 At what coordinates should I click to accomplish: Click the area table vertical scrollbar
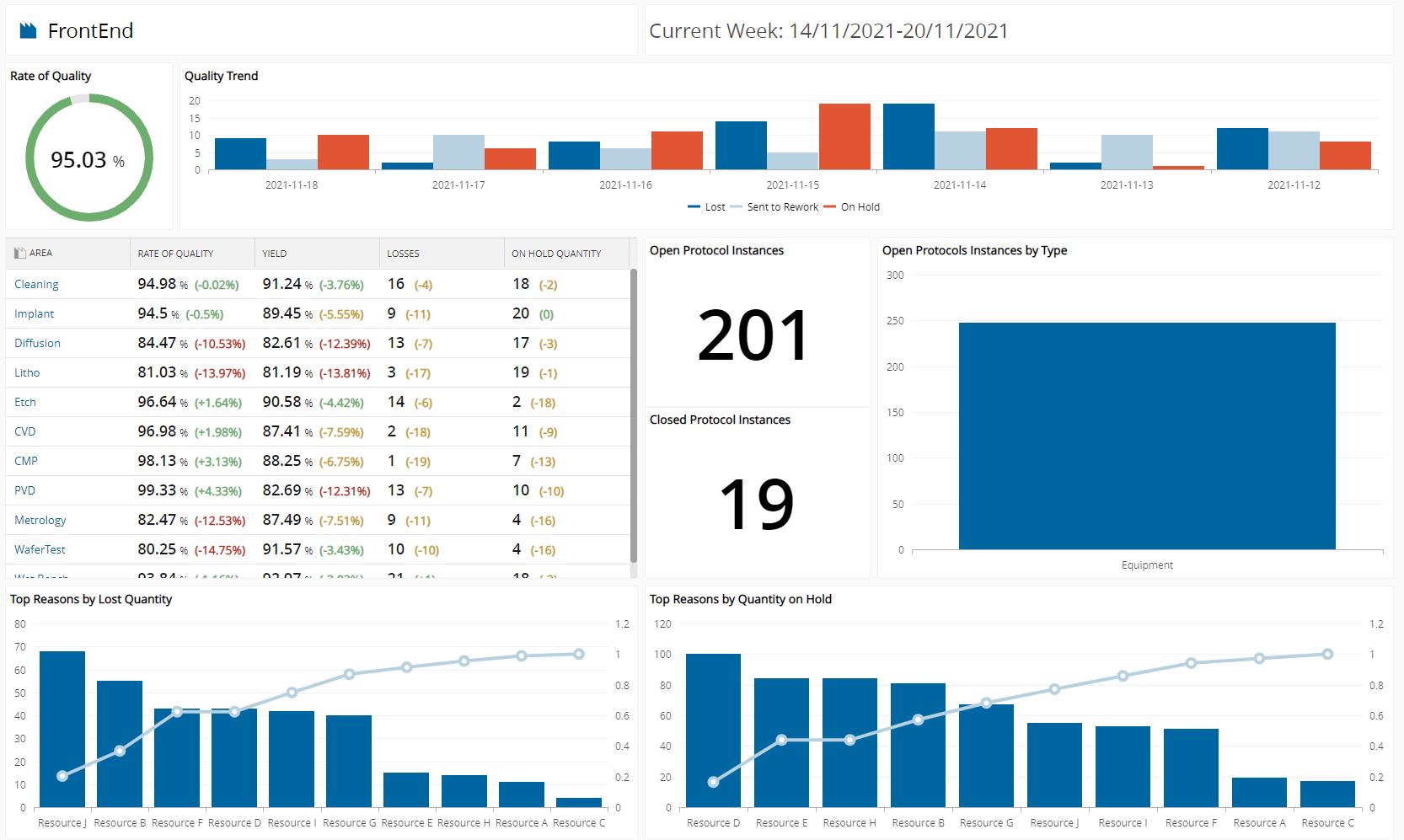[634, 415]
